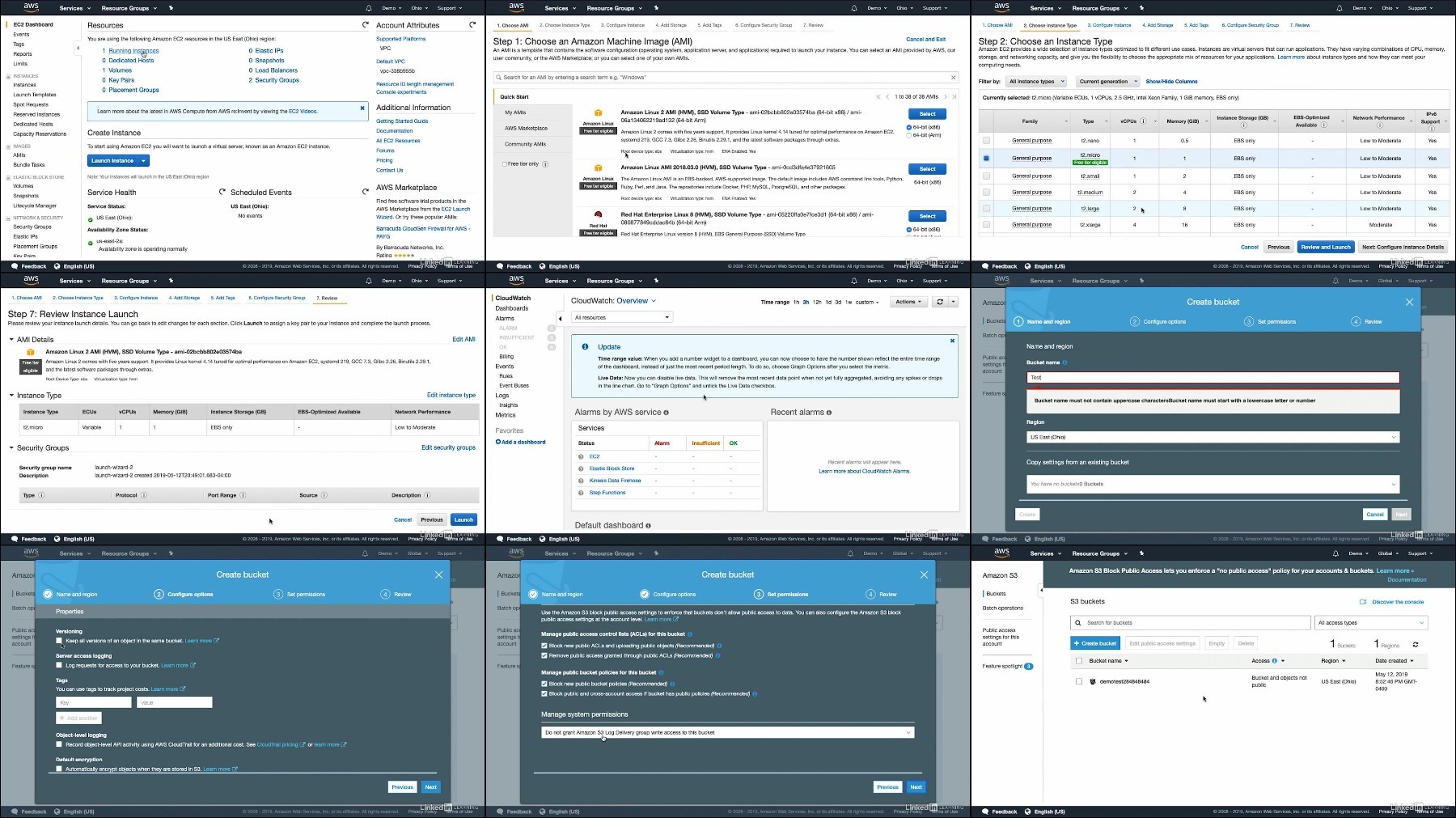Click the pin icon in EC2 Dashboard header
The height and width of the screenshot is (818, 1456).
pyautogui.click(x=171, y=8)
